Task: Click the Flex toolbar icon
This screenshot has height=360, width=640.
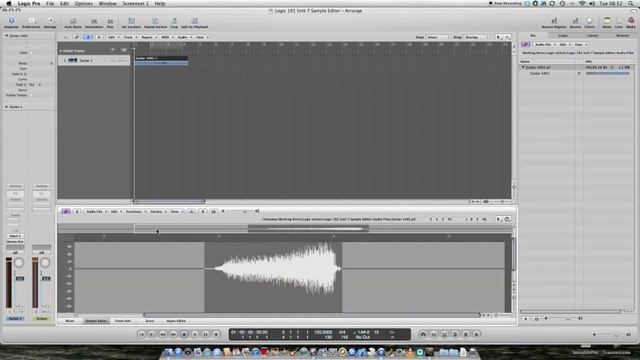Action: [110, 23]
